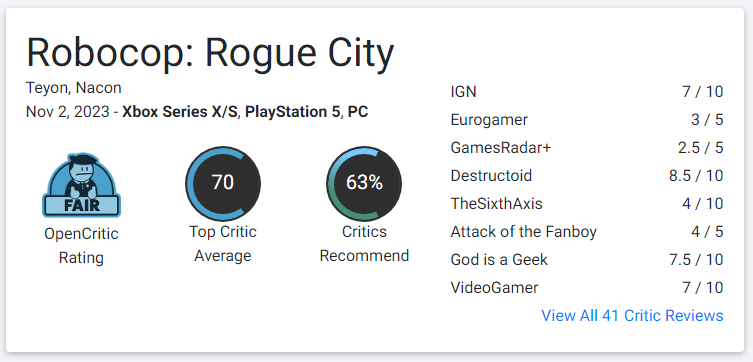Click the Xbox Series X/S platform link
Screen dimensions: 753x362
(180, 112)
